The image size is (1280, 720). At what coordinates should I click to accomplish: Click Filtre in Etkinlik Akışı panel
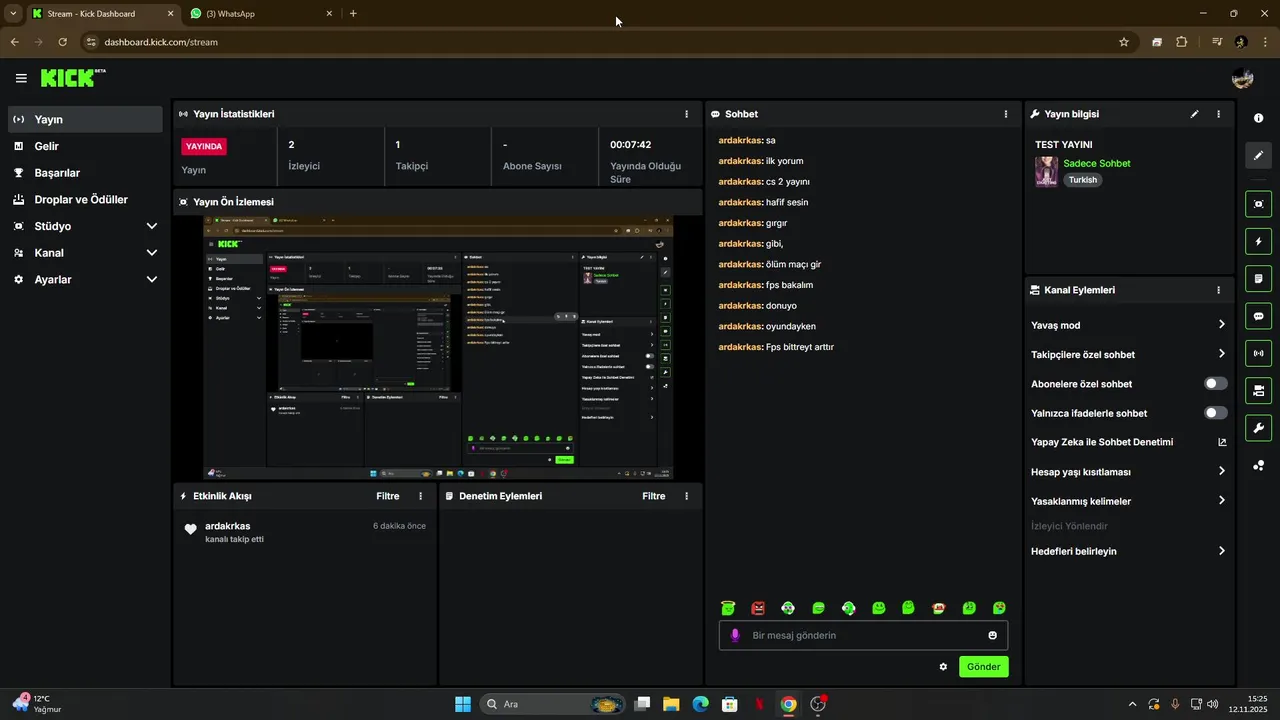(x=388, y=496)
